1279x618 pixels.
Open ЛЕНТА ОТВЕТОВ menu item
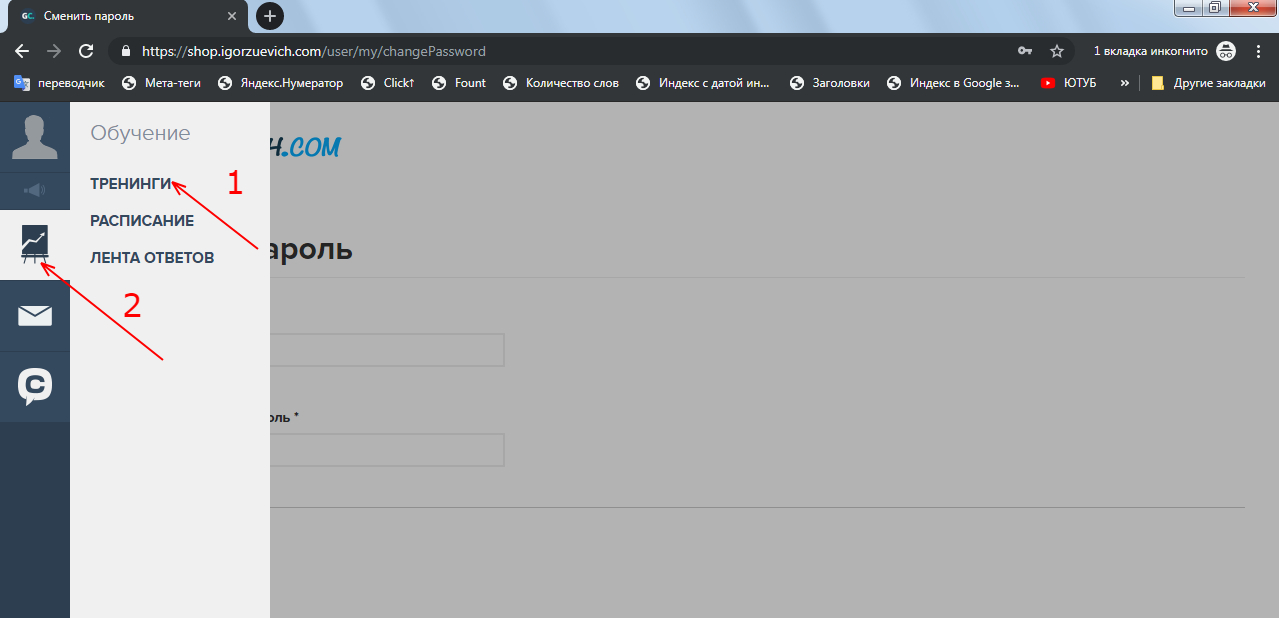point(152,258)
